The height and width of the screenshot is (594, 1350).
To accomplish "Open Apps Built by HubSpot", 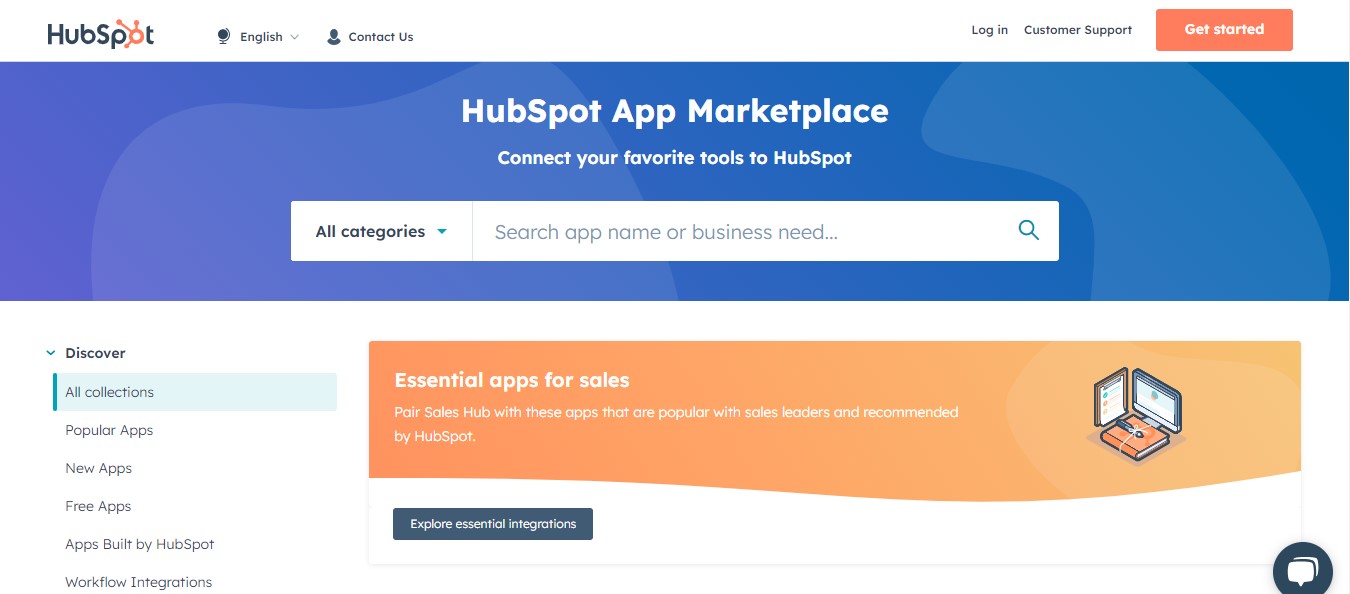I will click(x=140, y=544).
